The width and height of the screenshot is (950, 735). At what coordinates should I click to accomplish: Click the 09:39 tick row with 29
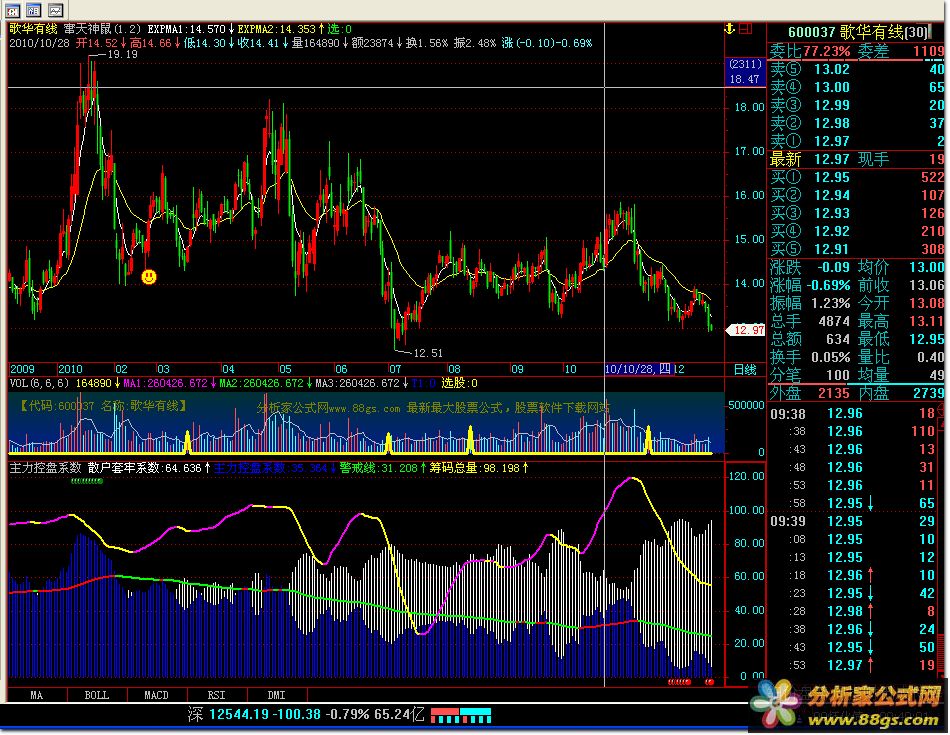(x=854, y=522)
